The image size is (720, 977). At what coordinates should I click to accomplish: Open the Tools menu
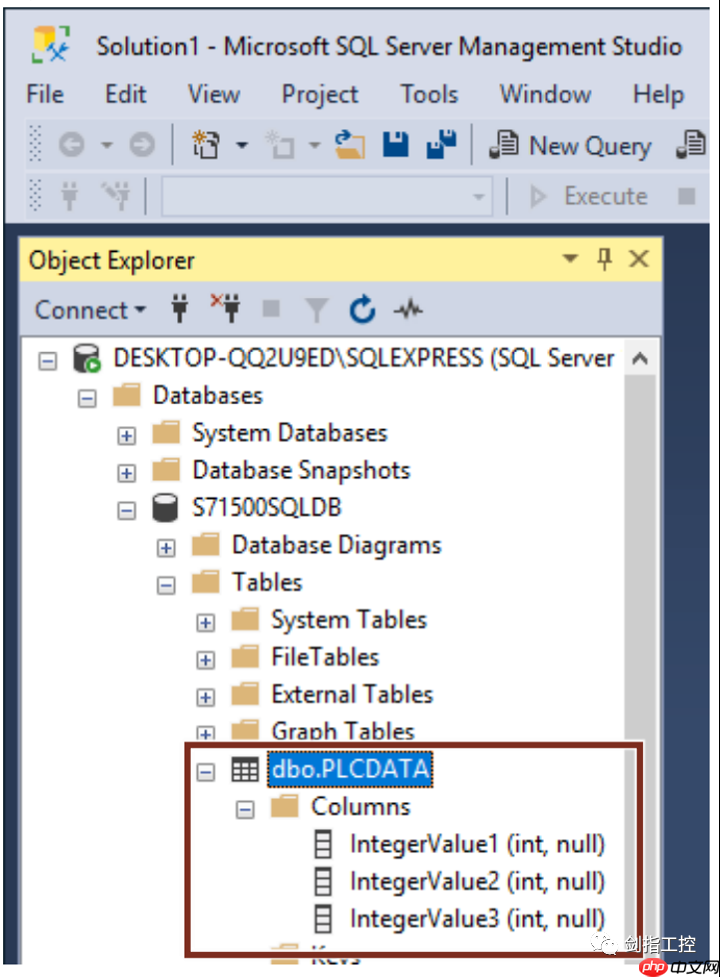(429, 95)
